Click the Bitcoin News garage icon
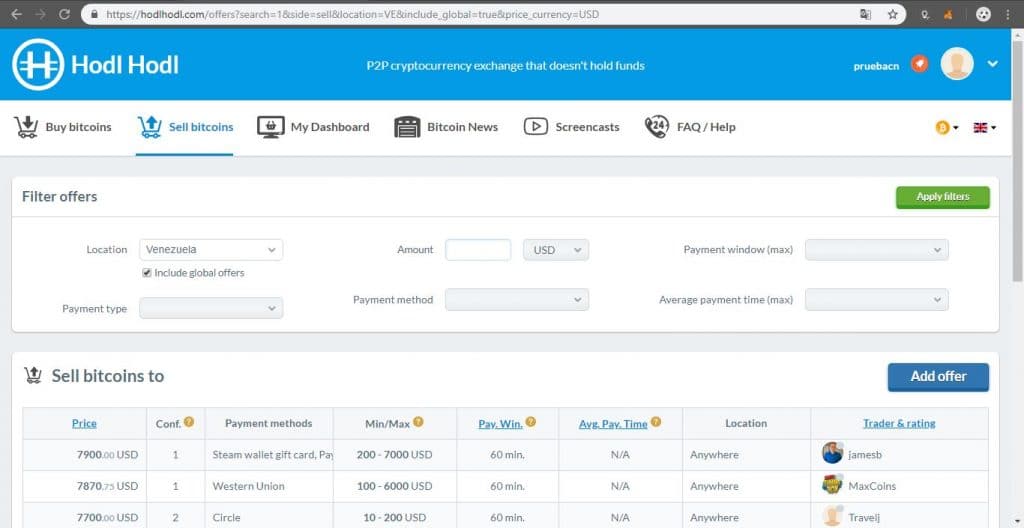 (x=407, y=127)
